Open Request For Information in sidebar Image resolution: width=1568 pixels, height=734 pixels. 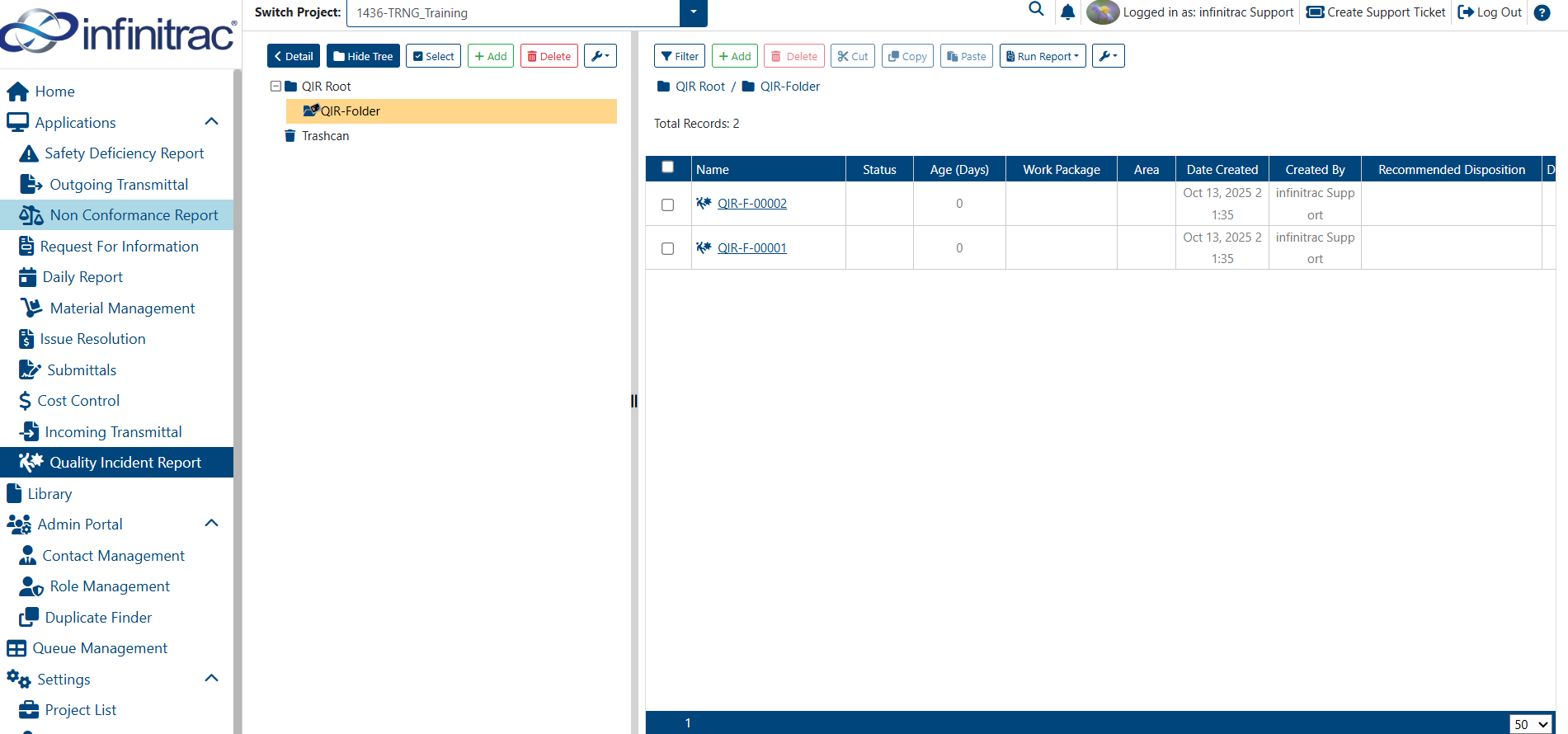click(x=119, y=246)
